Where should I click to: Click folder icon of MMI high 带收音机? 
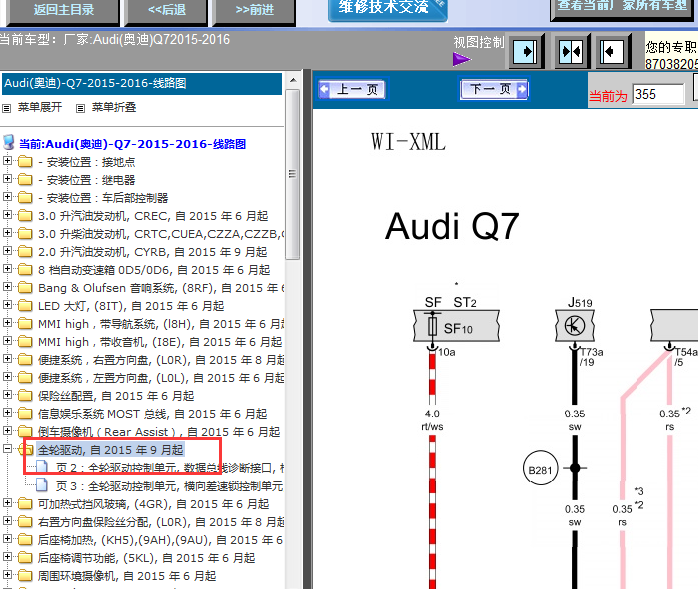(x=25, y=341)
